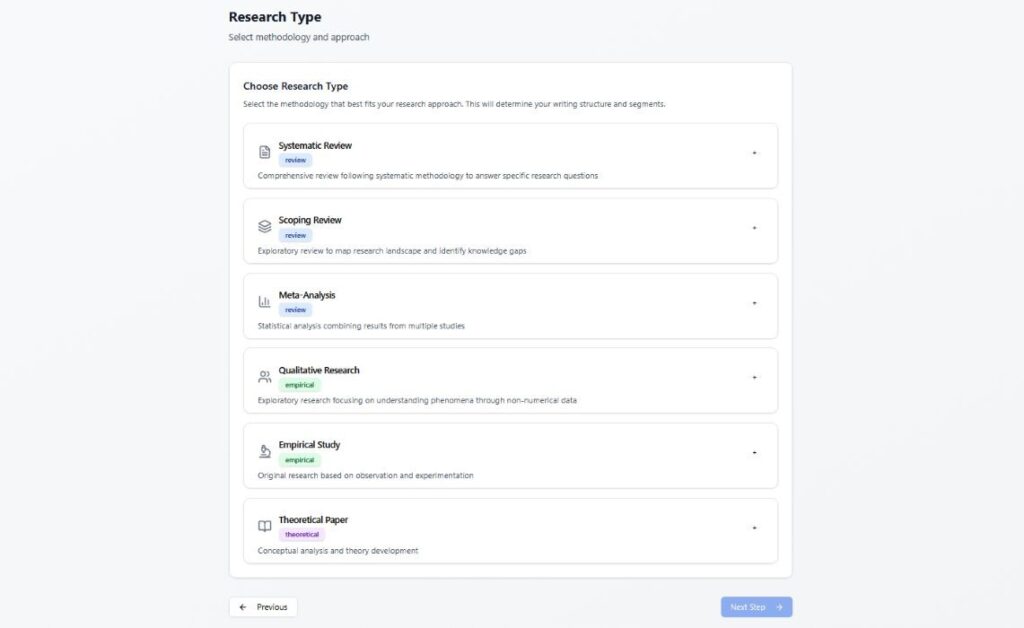The height and width of the screenshot is (628, 1024).
Task: Click the purple theoretical tag badge
Action: click(301, 535)
